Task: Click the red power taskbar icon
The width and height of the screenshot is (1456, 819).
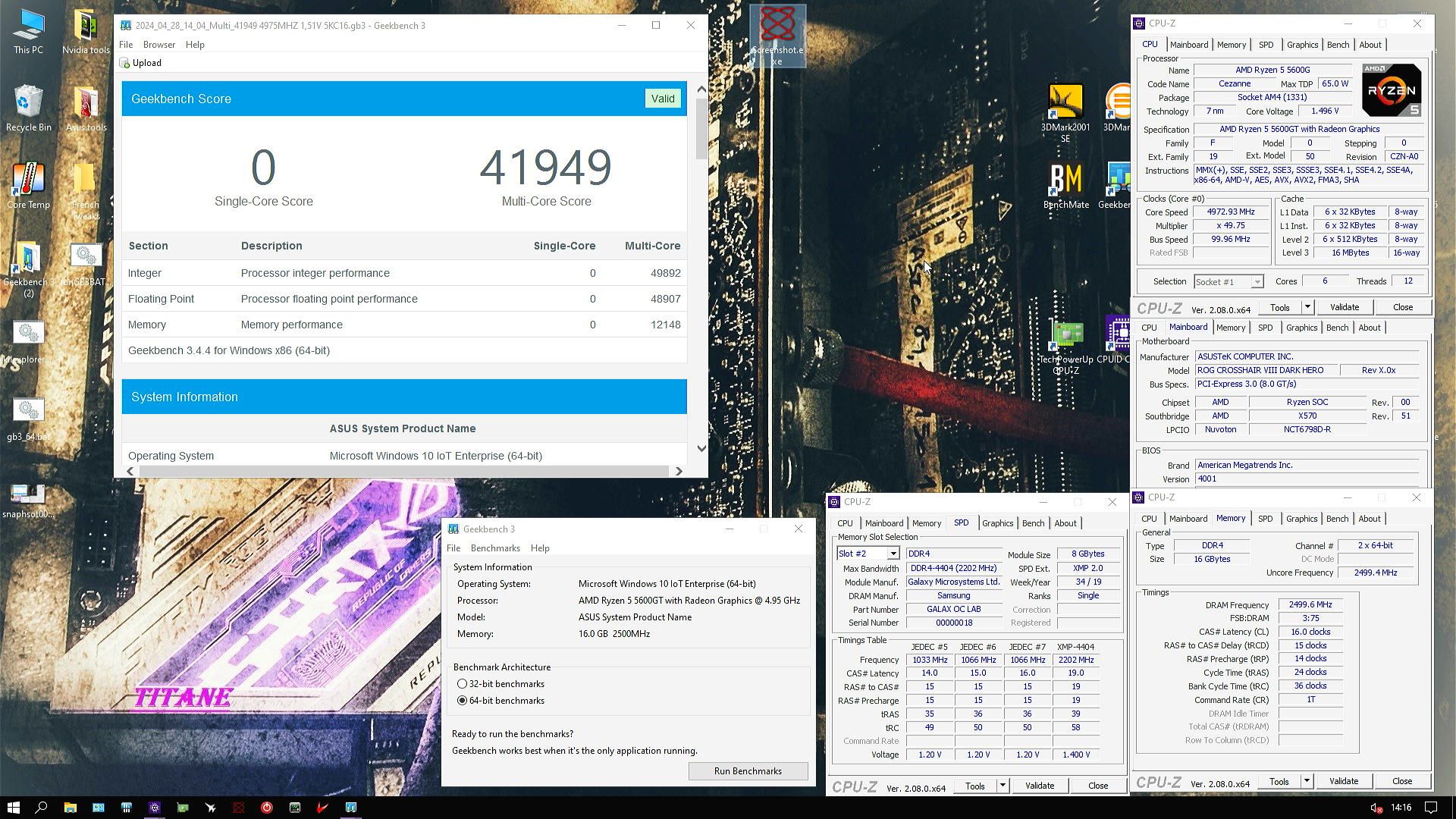Action: point(266,808)
